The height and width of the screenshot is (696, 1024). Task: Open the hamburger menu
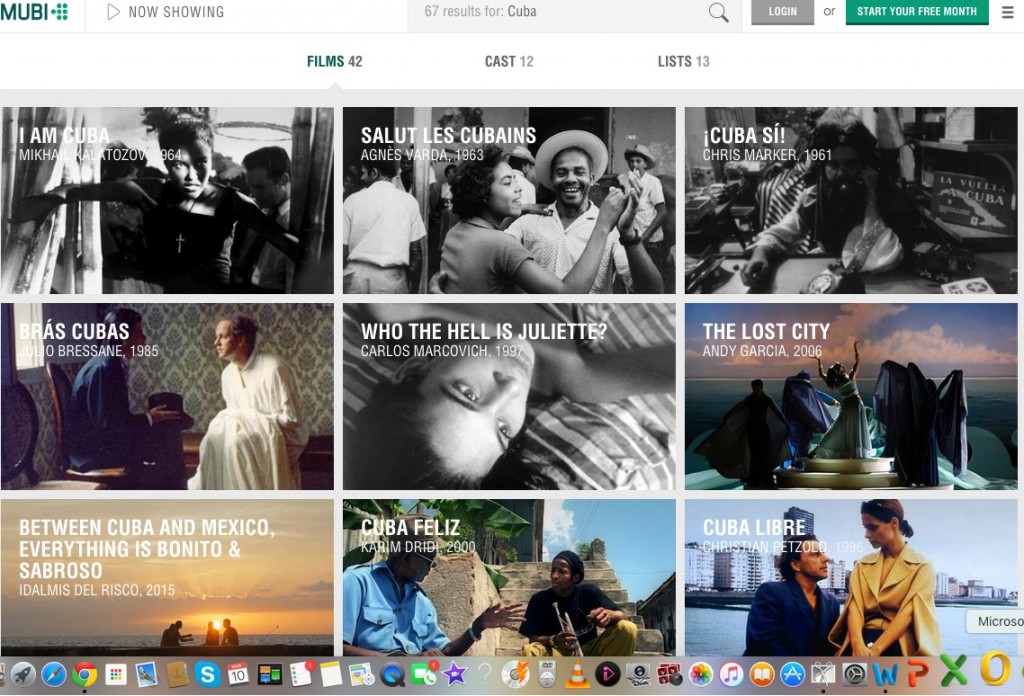click(1008, 12)
